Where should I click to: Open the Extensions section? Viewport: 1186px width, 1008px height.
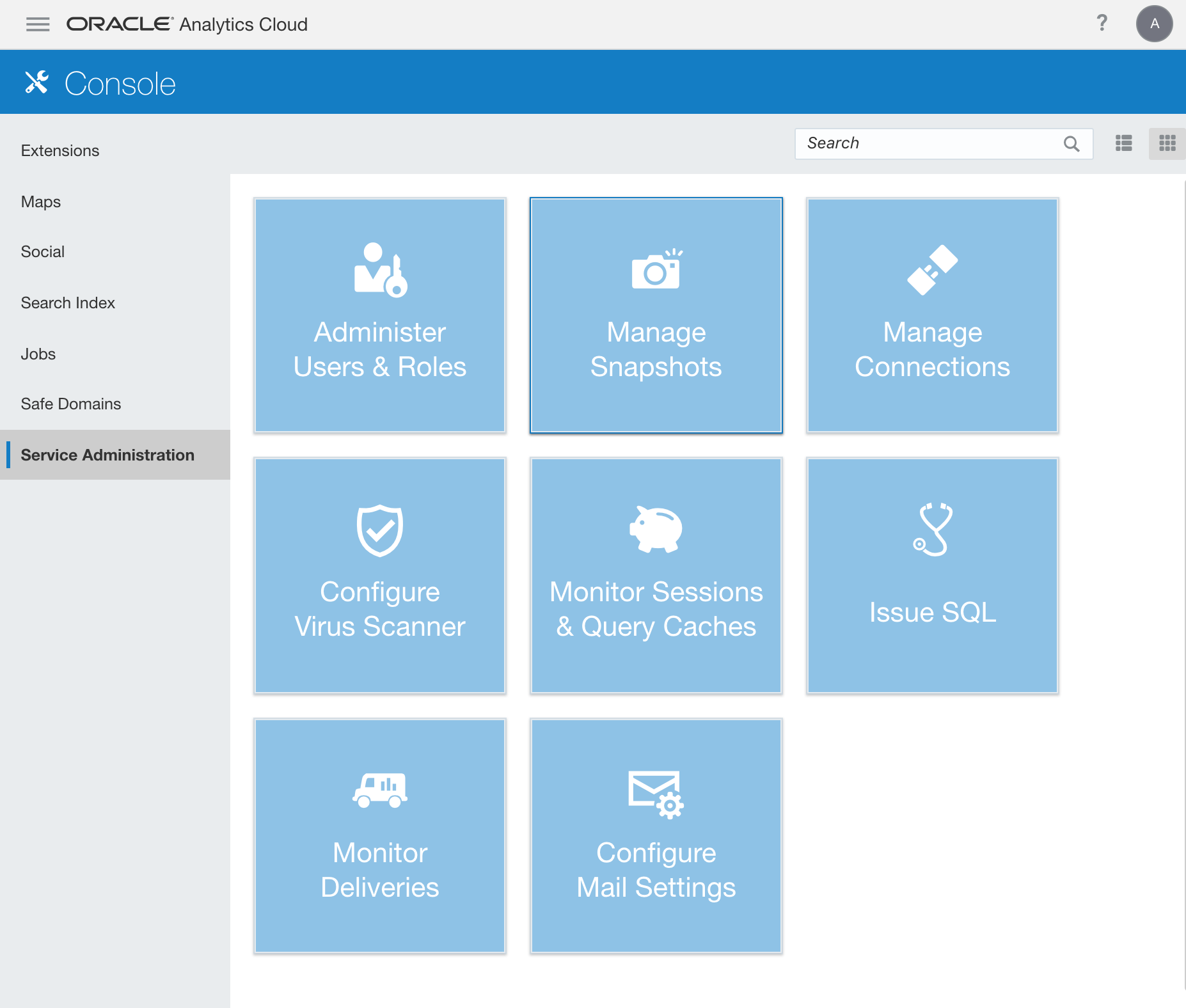point(59,150)
